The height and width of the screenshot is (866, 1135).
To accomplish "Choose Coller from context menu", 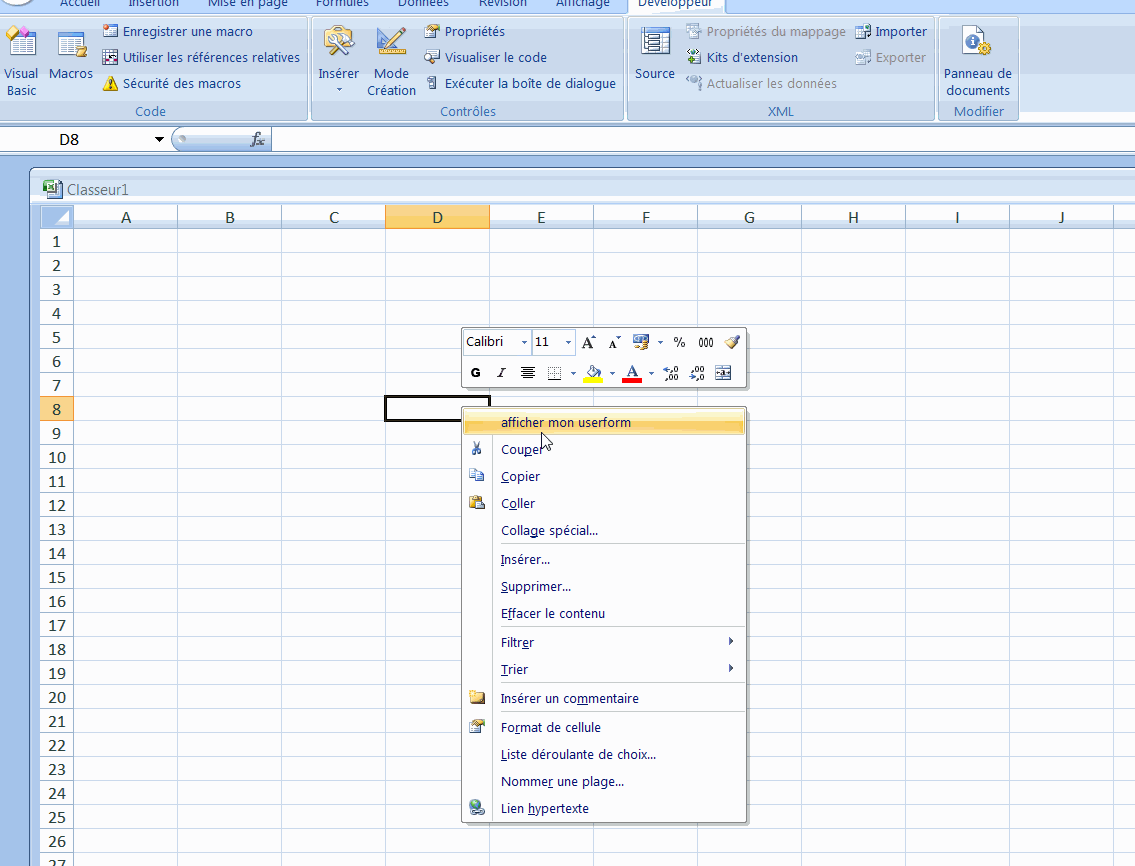I will (604, 503).
